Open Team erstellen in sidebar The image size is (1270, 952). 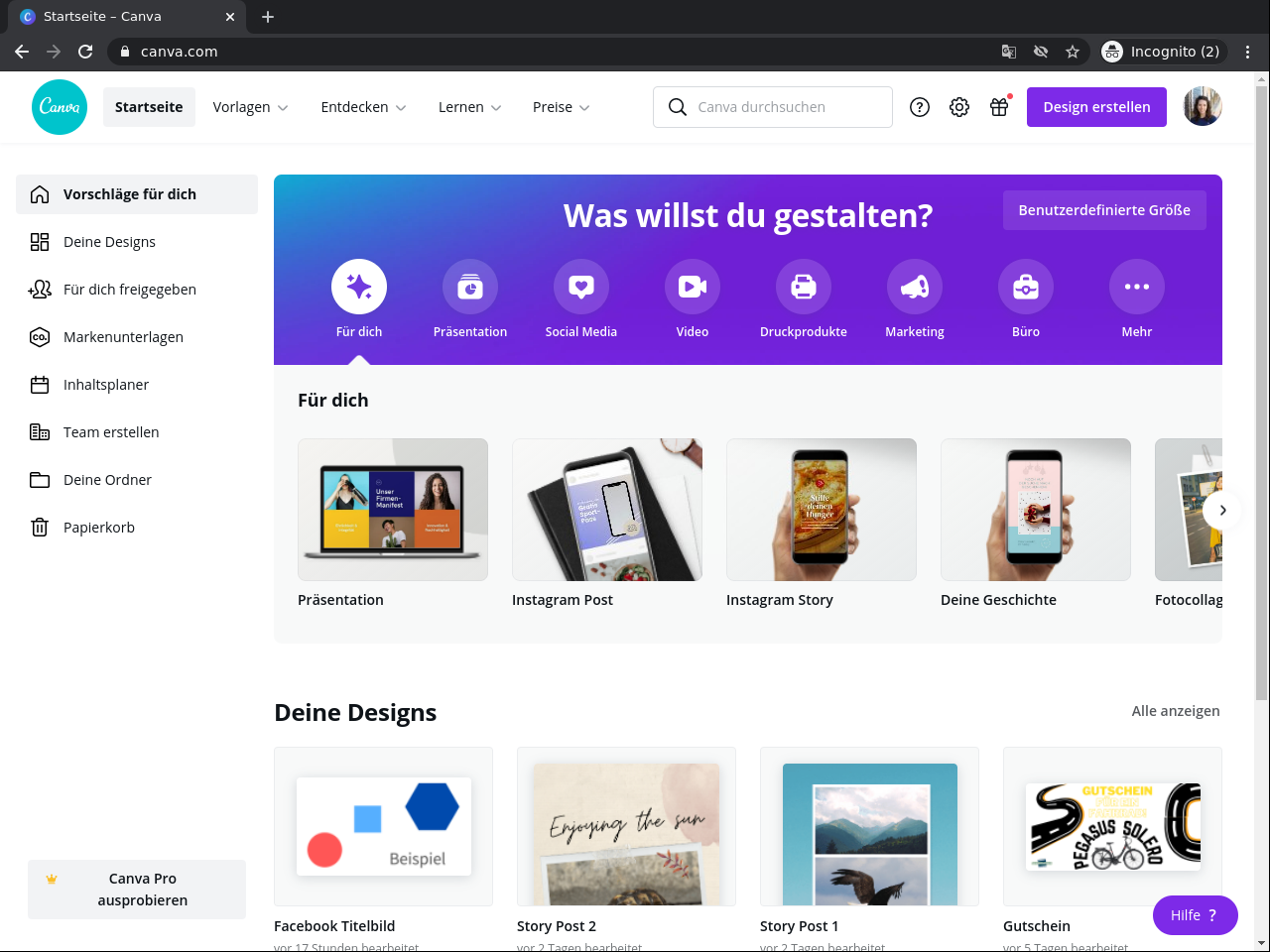137,432
